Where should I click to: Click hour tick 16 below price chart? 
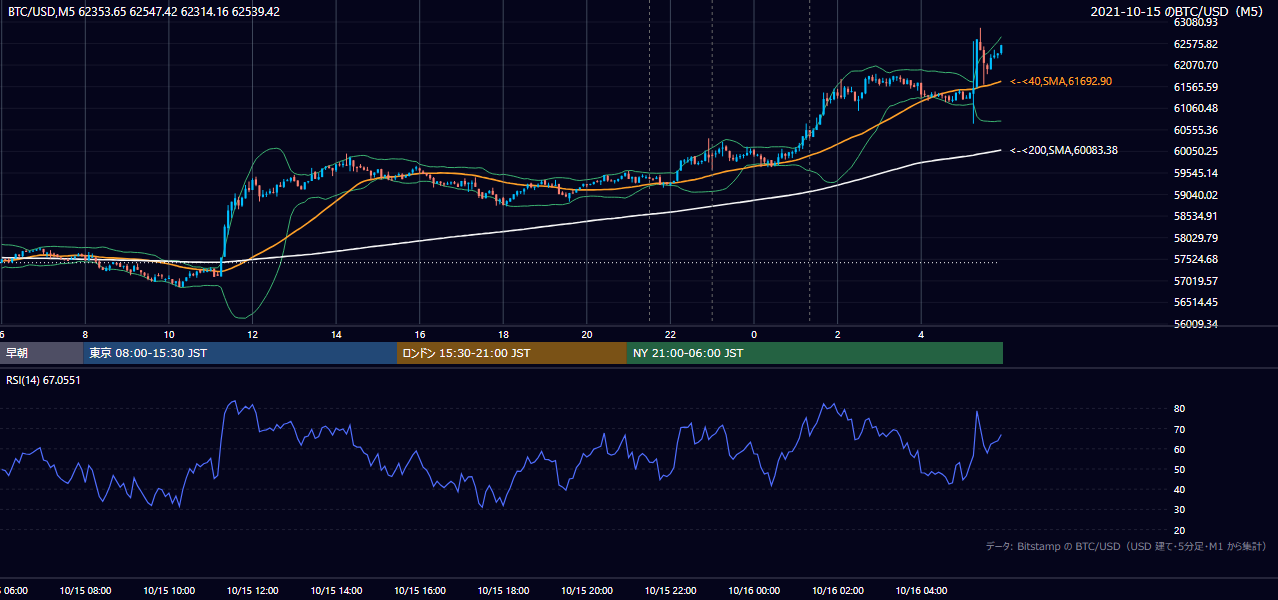pos(420,334)
